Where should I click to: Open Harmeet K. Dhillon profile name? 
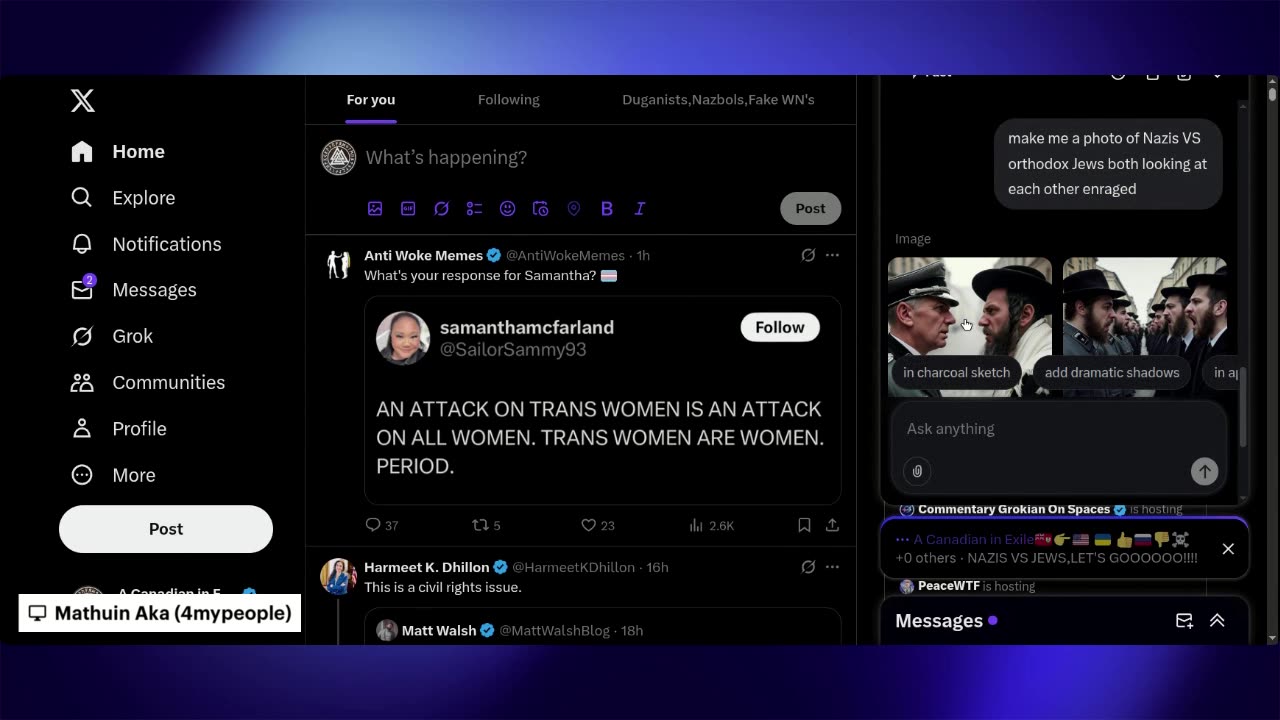pos(426,567)
